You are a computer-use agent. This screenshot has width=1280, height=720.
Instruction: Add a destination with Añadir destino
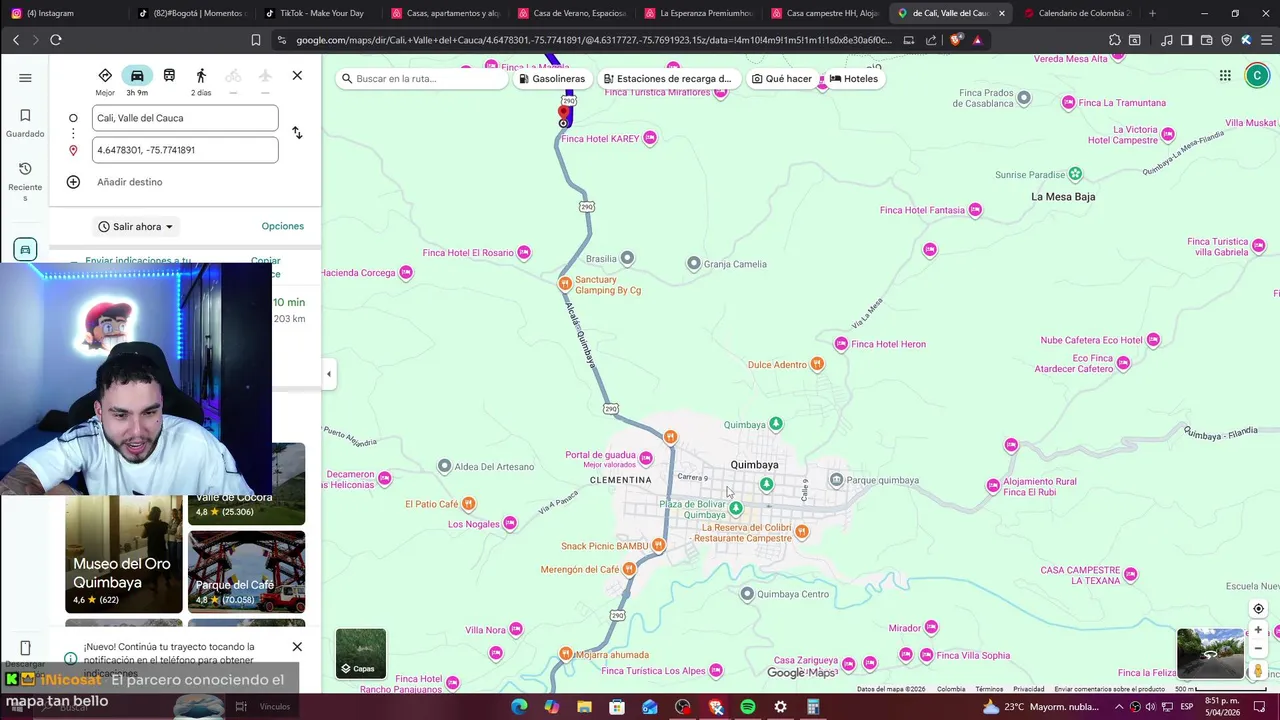pyautogui.click(x=129, y=182)
